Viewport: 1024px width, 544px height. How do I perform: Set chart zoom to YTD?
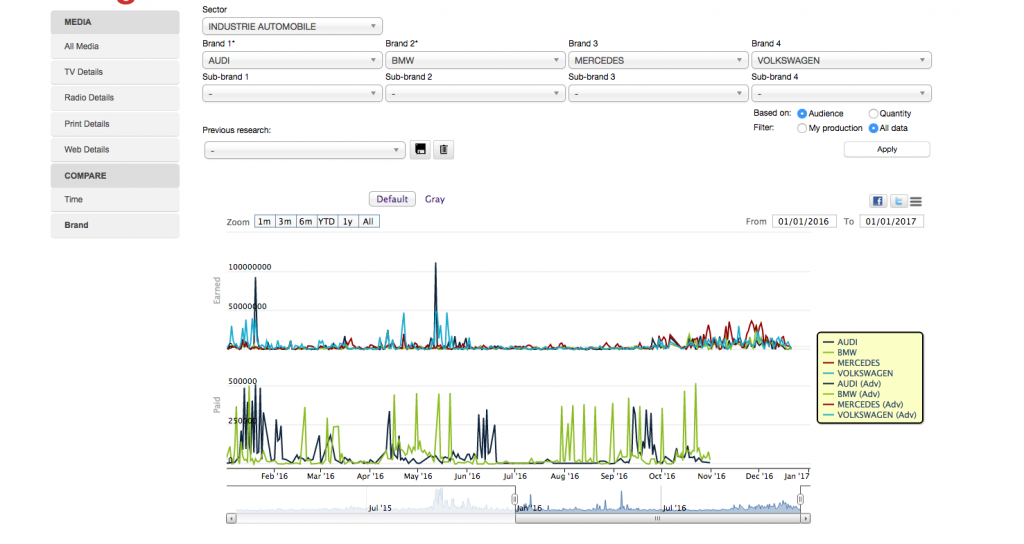[327, 221]
